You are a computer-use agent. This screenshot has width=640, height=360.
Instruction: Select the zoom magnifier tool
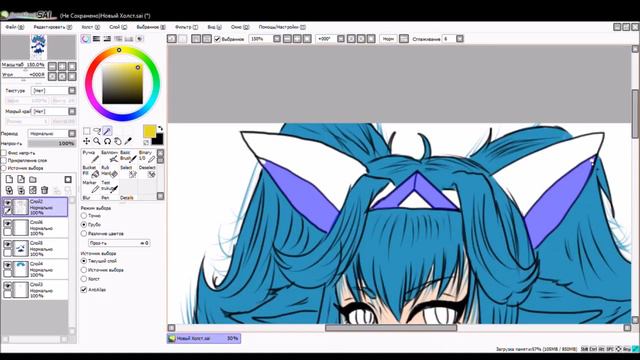click(97, 141)
